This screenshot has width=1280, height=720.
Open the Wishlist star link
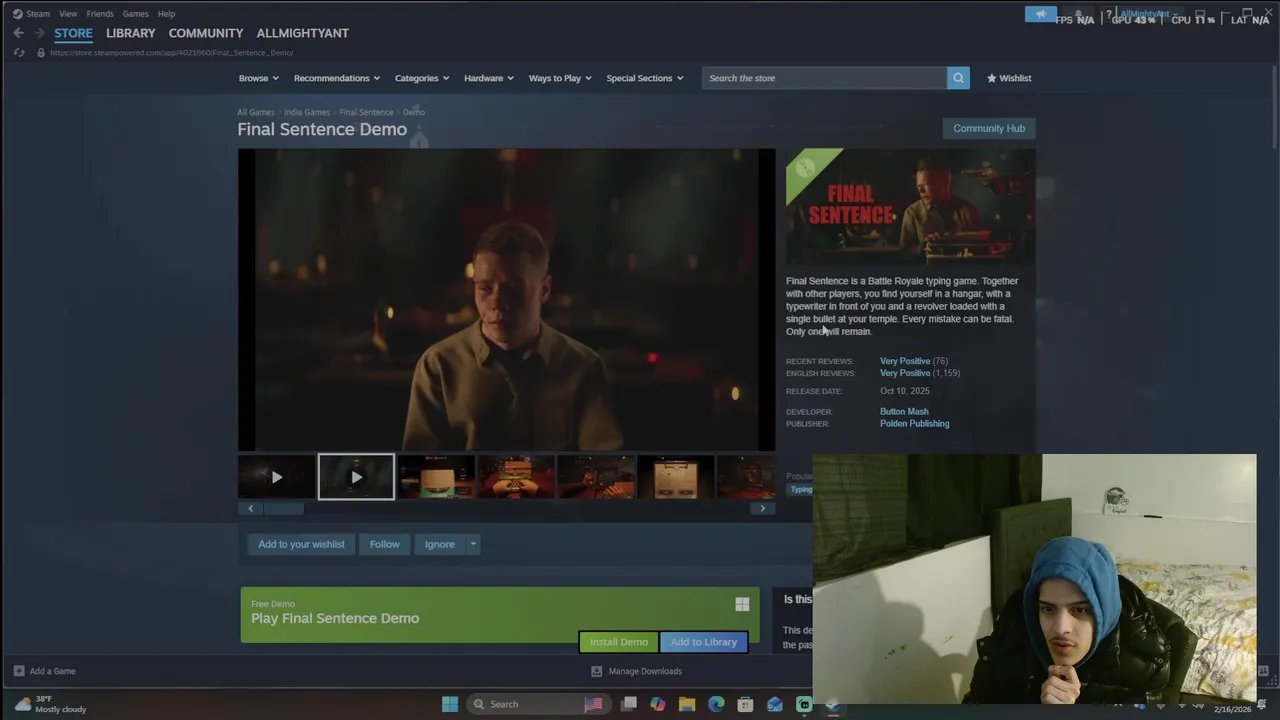coord(1009,78)
